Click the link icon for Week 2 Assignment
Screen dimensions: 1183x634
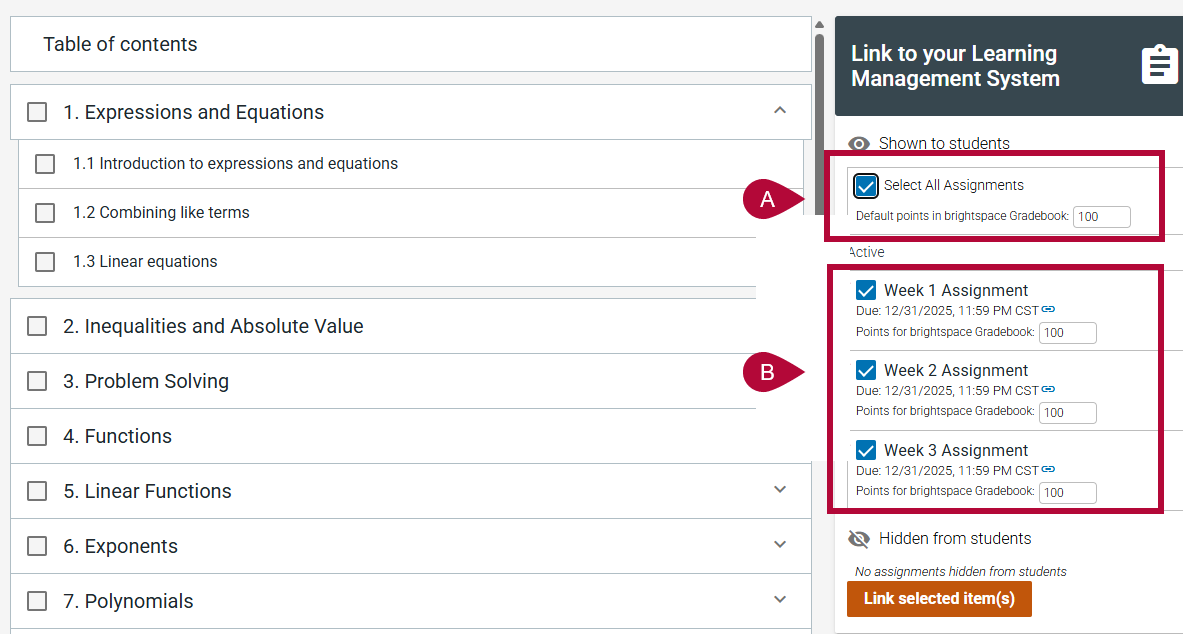pos(1048,389)
